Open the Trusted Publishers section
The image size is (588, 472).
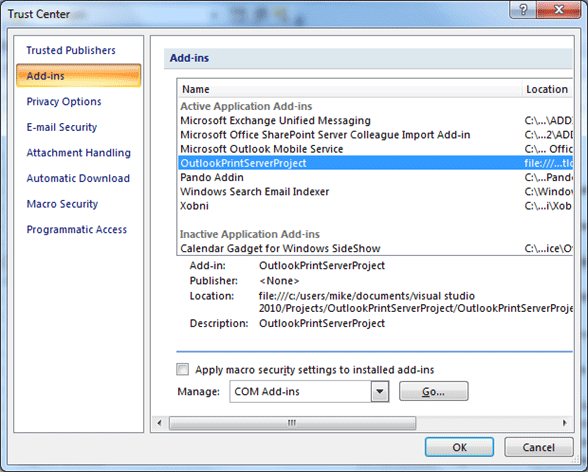tap(71, 50)
